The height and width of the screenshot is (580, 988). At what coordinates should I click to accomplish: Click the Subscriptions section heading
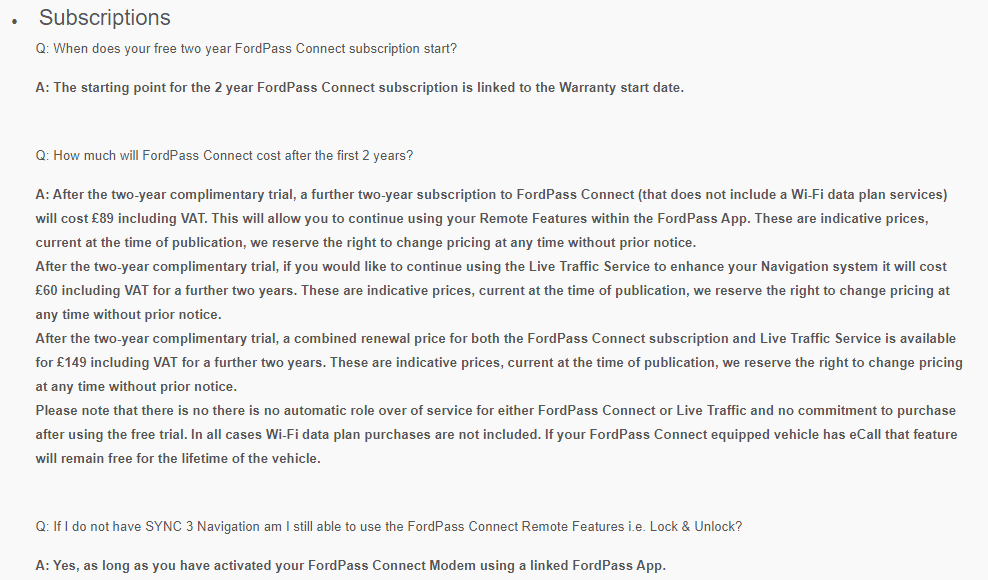click(x=105, y=18)
